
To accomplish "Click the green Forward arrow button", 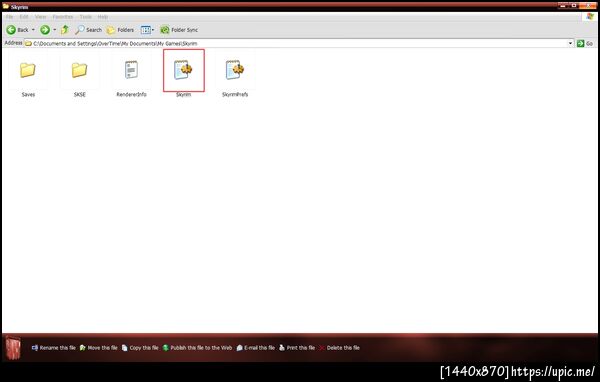I will click(x=45, y=29).
